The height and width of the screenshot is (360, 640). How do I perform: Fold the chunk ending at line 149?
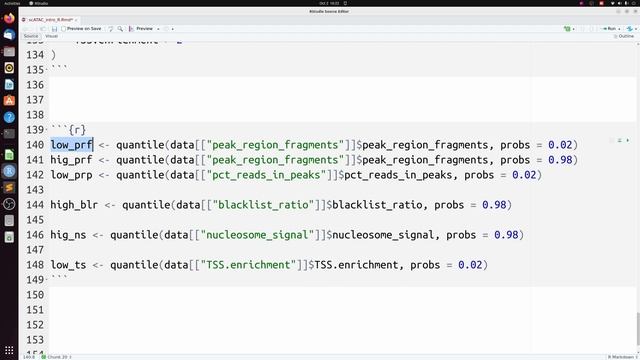click(x=47, y=280)
